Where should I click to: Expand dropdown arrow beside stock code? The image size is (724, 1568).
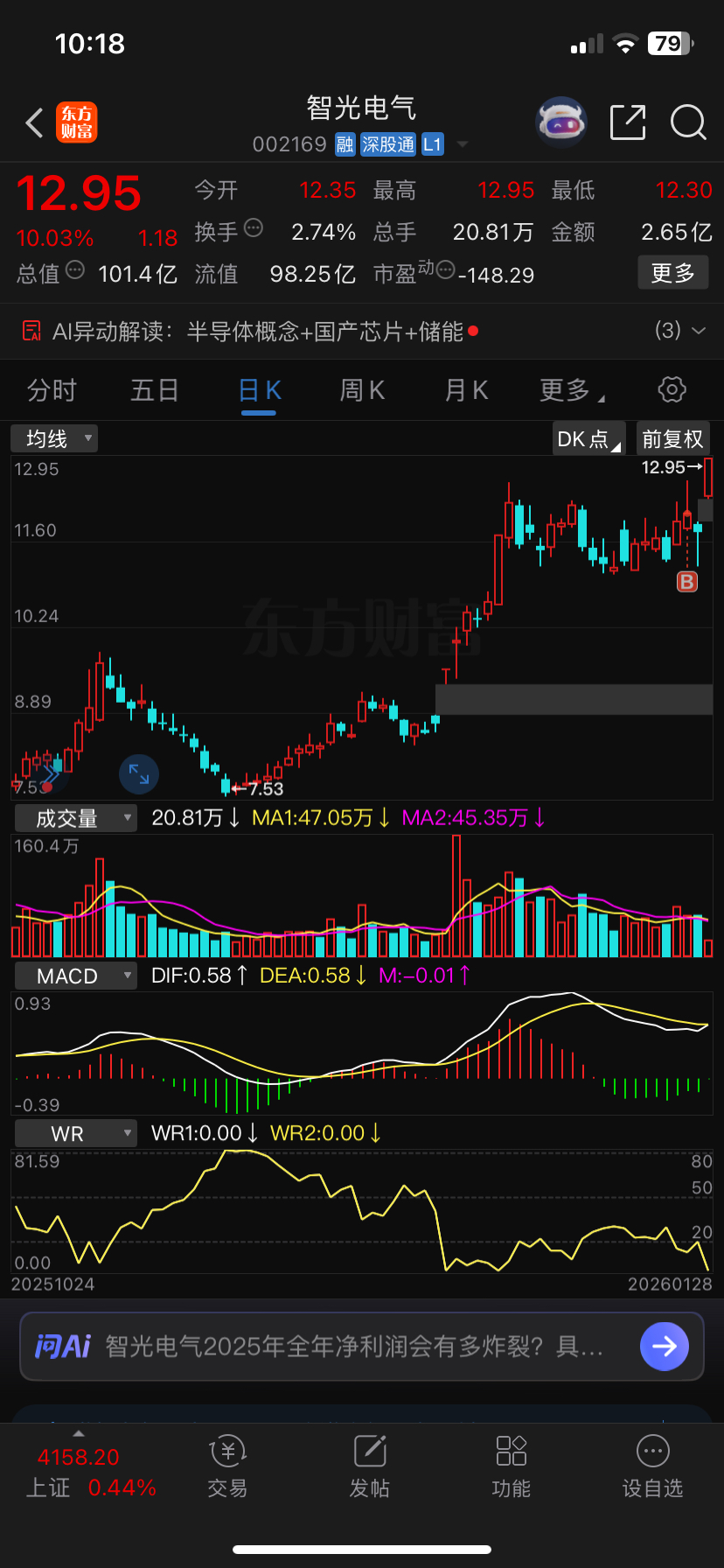point(463,144)
